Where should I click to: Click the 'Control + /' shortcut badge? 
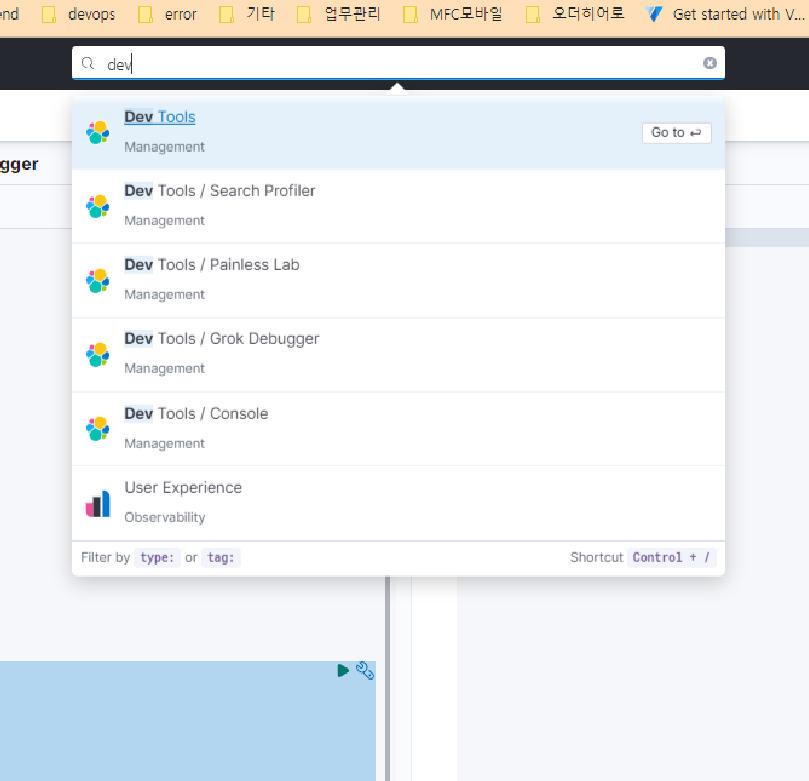click(x=671, y=558)
